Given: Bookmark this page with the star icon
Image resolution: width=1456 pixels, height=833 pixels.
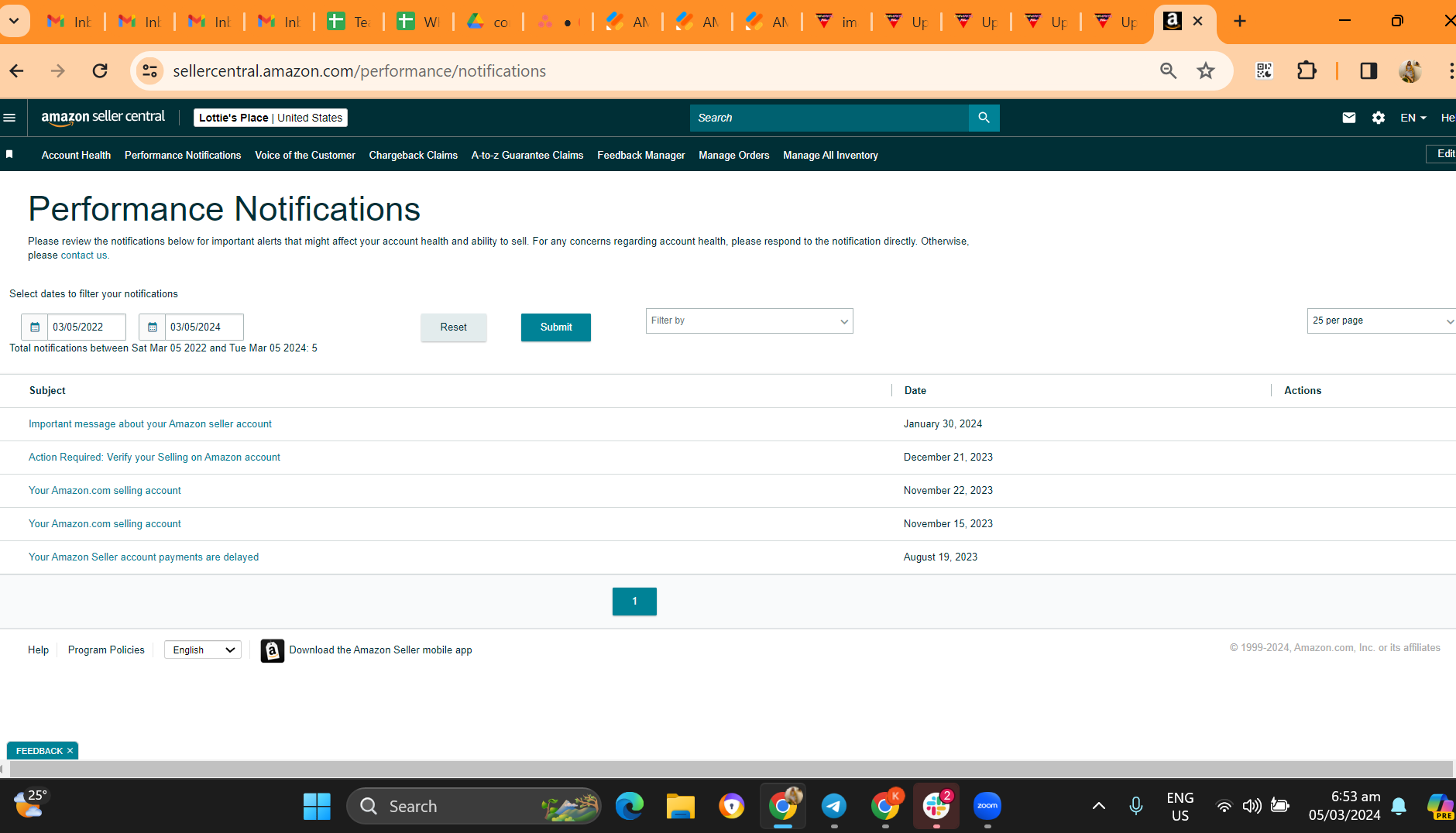Looking at the screenshot, I should (1206, 71).
